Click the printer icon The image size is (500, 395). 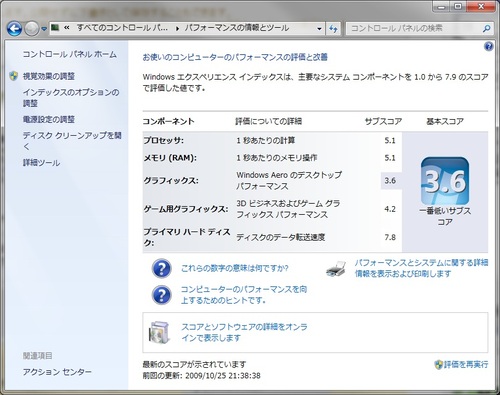336,269
